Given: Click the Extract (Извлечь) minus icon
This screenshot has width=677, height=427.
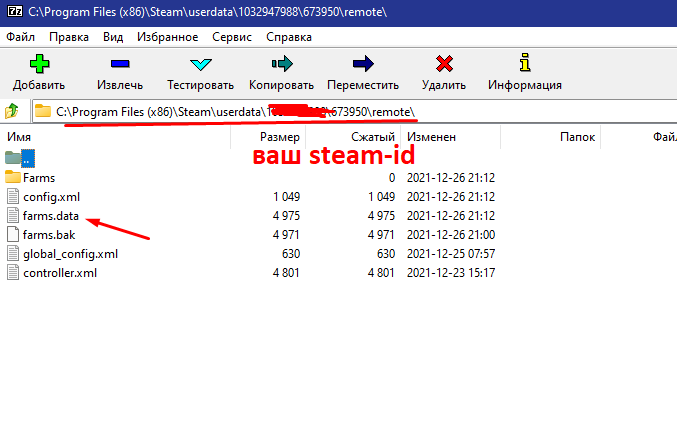Looking at the screenshot, I should (120, 64).
